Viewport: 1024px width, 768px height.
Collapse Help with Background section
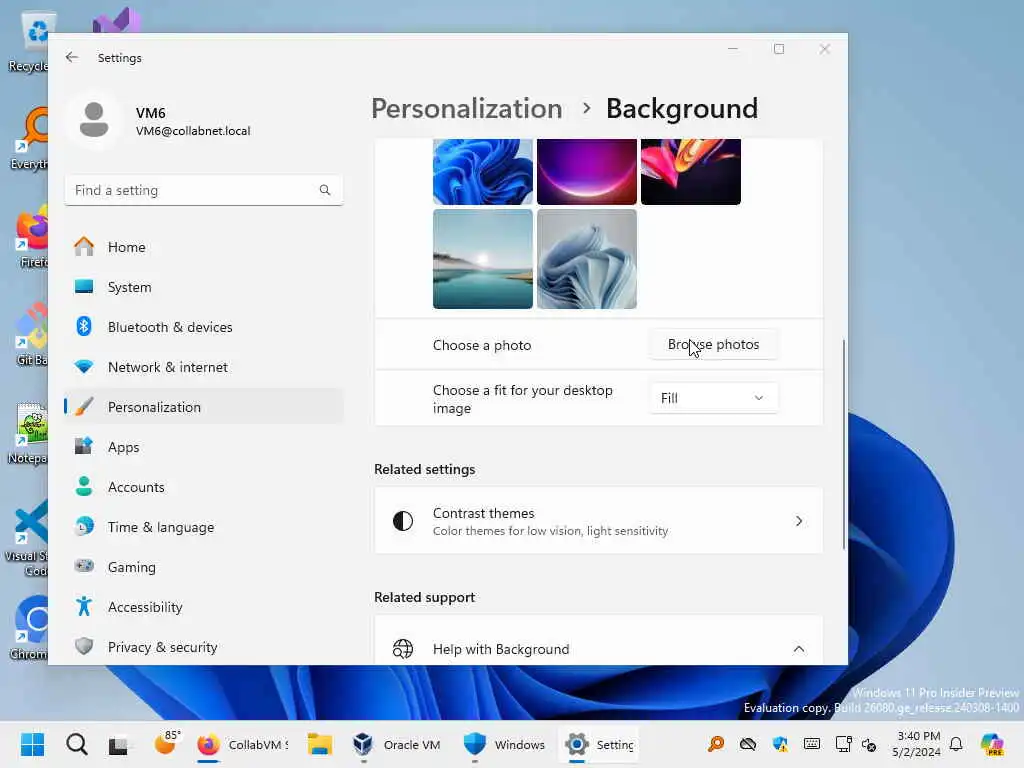coord(799,649)
